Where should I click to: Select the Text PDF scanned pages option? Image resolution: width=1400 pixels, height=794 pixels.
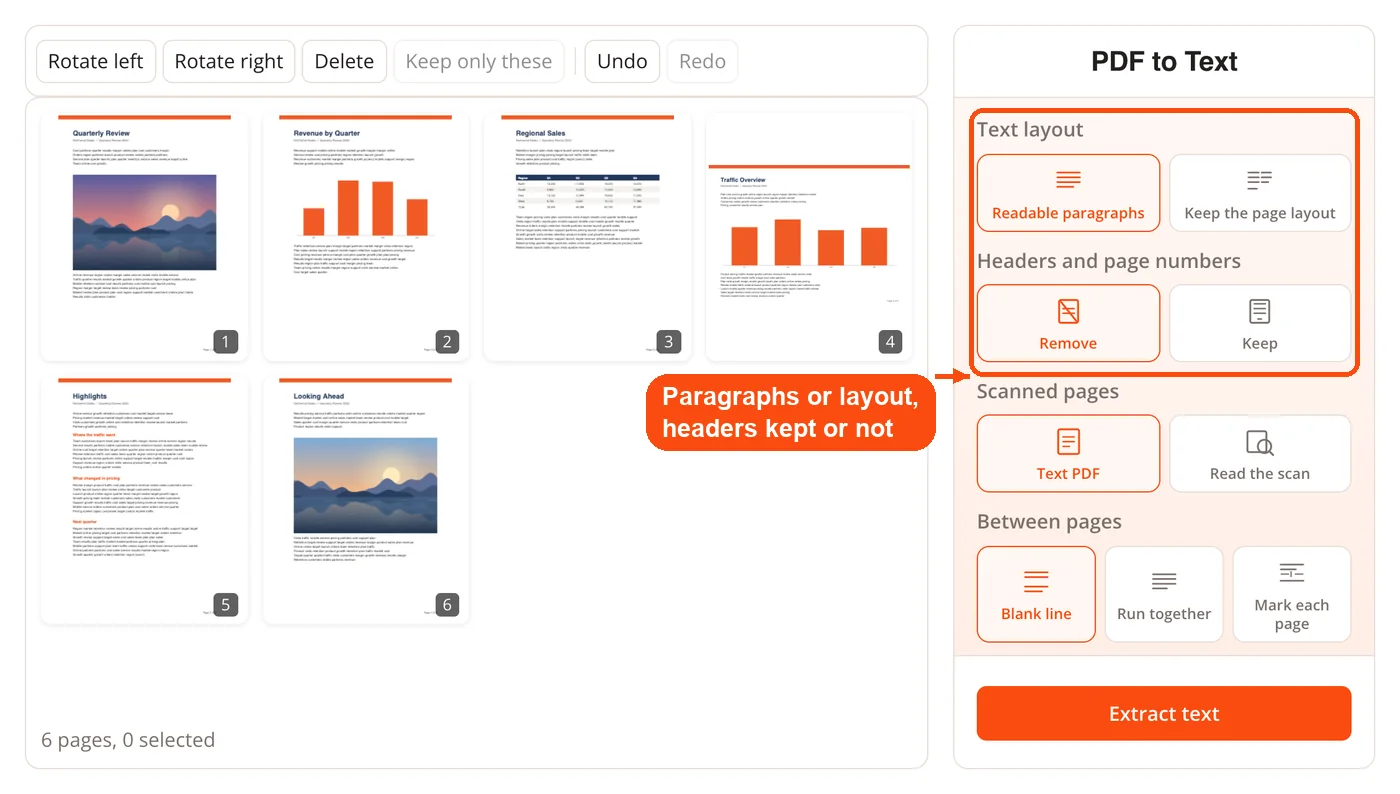1068,453
